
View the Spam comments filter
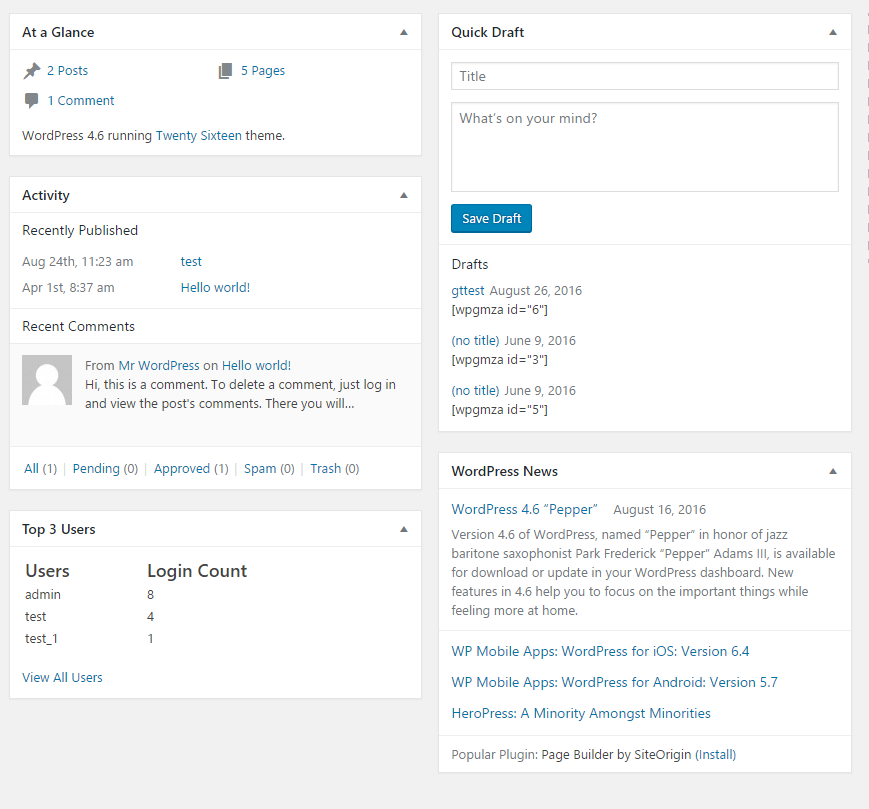[260, 468]
